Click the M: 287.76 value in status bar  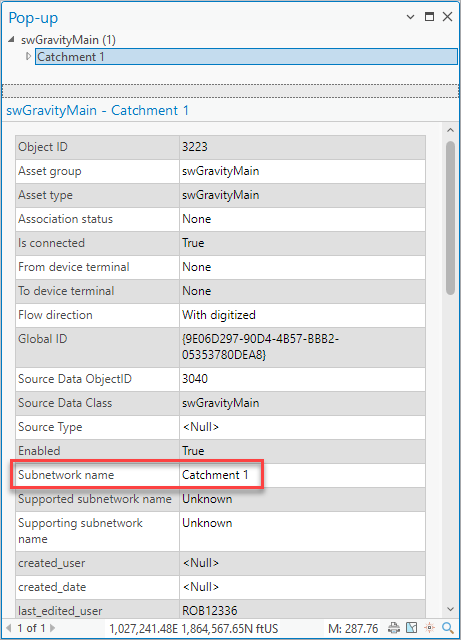tap(353, 628)
